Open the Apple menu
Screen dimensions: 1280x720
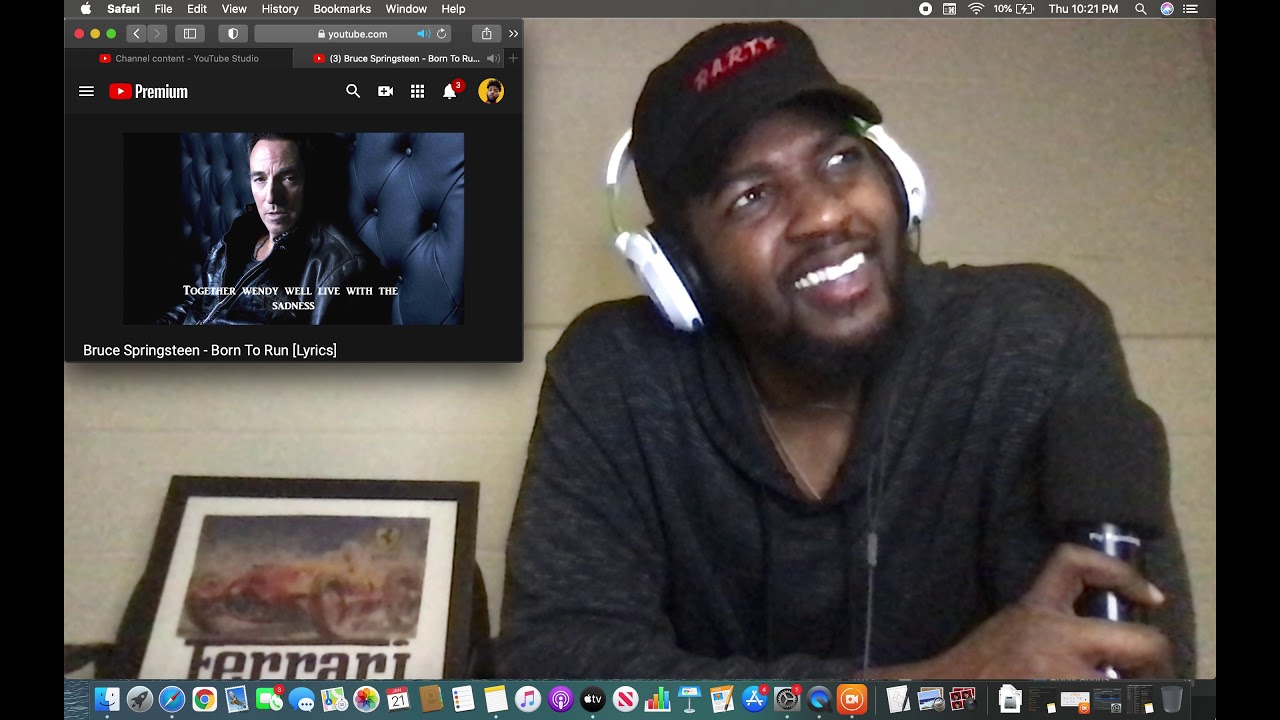pos(85,9)
